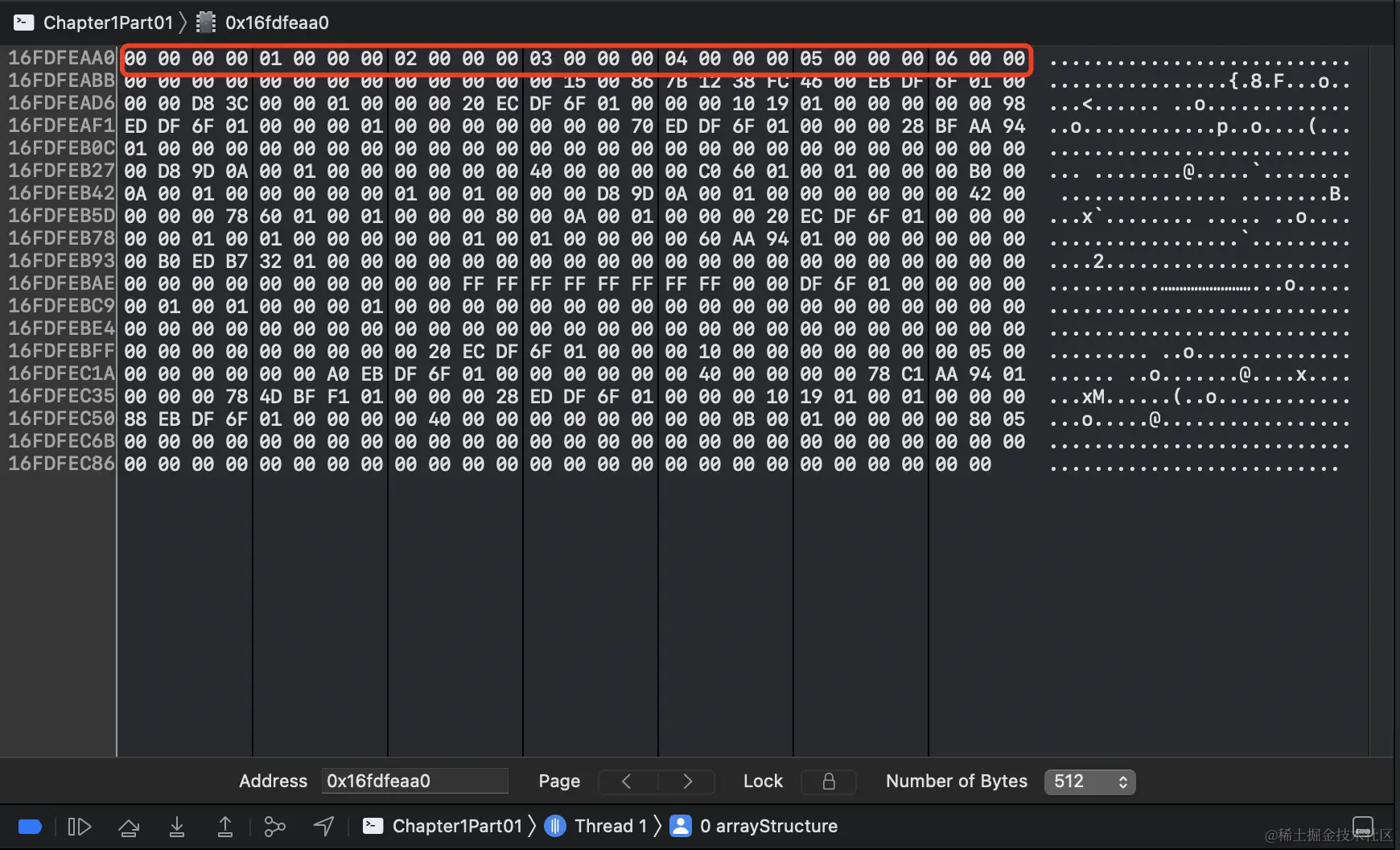Select address row 16FDFEABB

point(62,80)
